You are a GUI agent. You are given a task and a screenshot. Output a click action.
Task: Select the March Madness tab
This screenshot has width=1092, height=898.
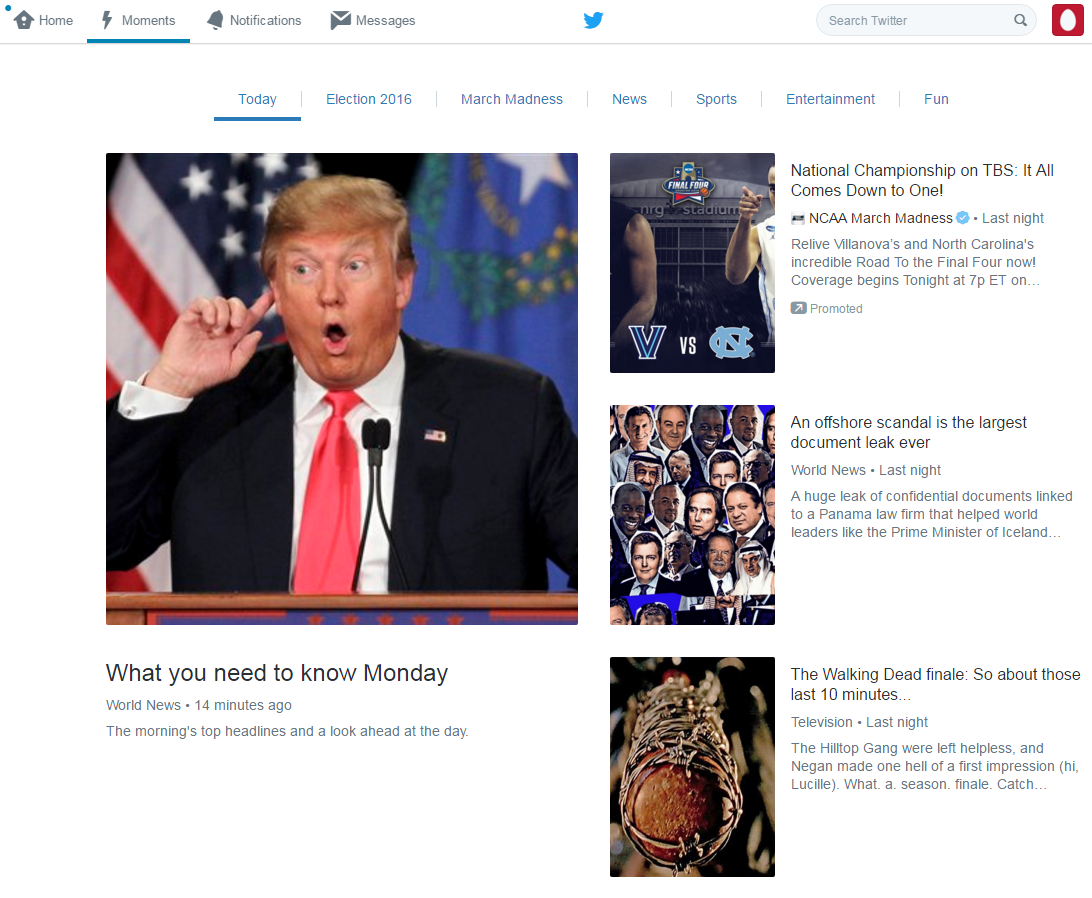coord(511,99)
